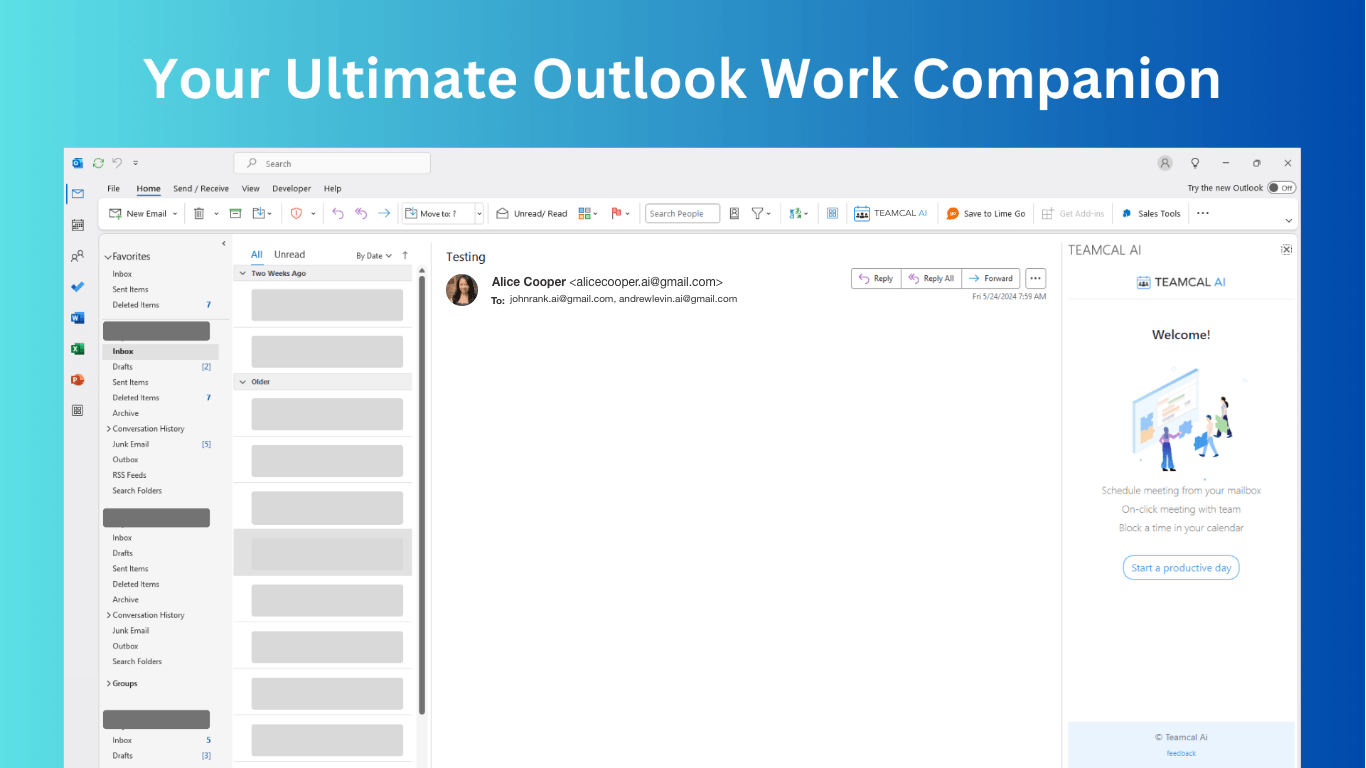1366x768 pixels.
Task: Open the Calendar view in the sidebar
Action: click(x=77, y=225)
